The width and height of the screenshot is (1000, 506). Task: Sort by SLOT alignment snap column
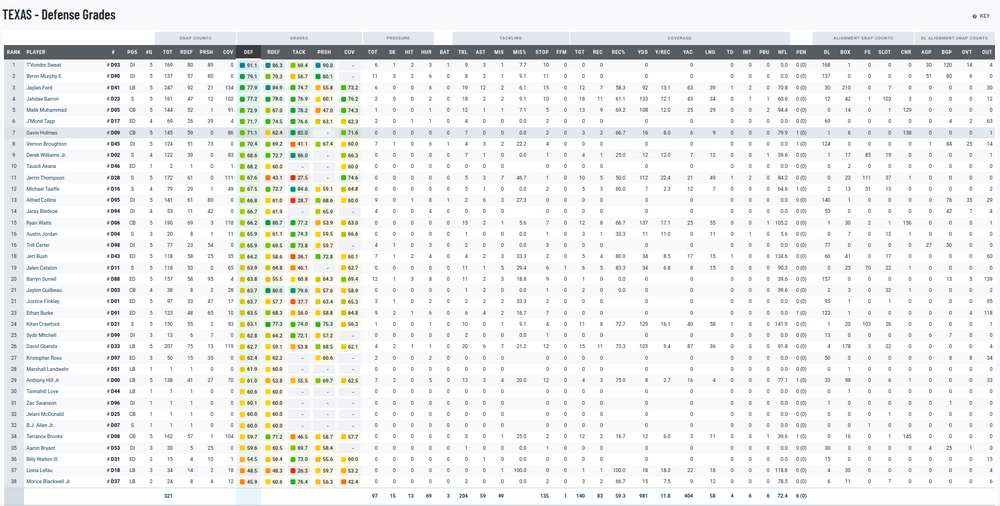(883, 50)
